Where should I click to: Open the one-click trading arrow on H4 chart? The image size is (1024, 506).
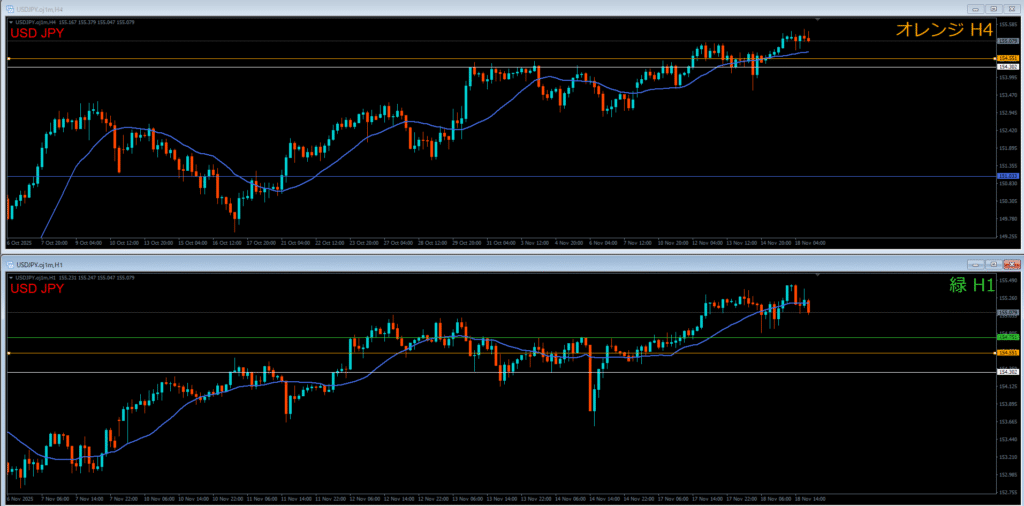click(10, 22)
